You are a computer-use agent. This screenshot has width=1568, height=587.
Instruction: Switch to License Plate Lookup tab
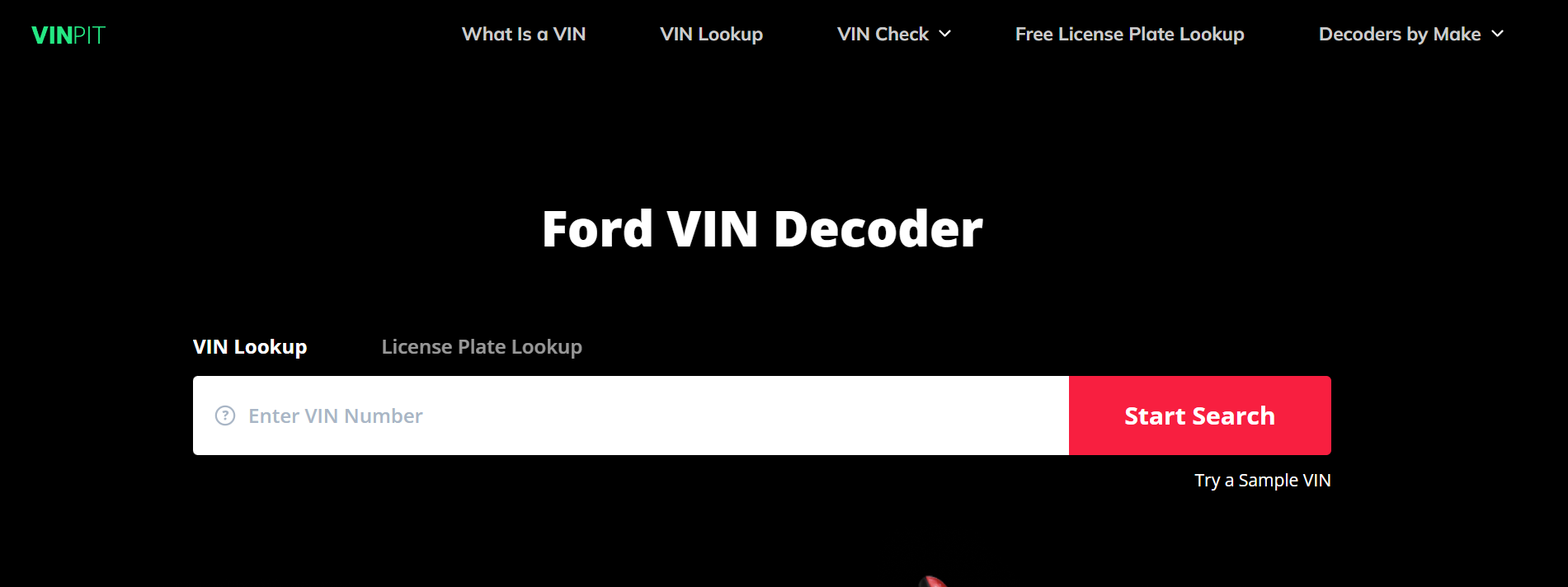[x=482, y=347]
